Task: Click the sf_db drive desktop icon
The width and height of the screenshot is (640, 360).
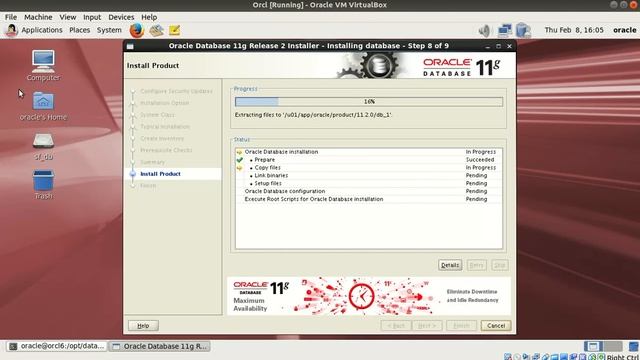Action: coord(43,146)
